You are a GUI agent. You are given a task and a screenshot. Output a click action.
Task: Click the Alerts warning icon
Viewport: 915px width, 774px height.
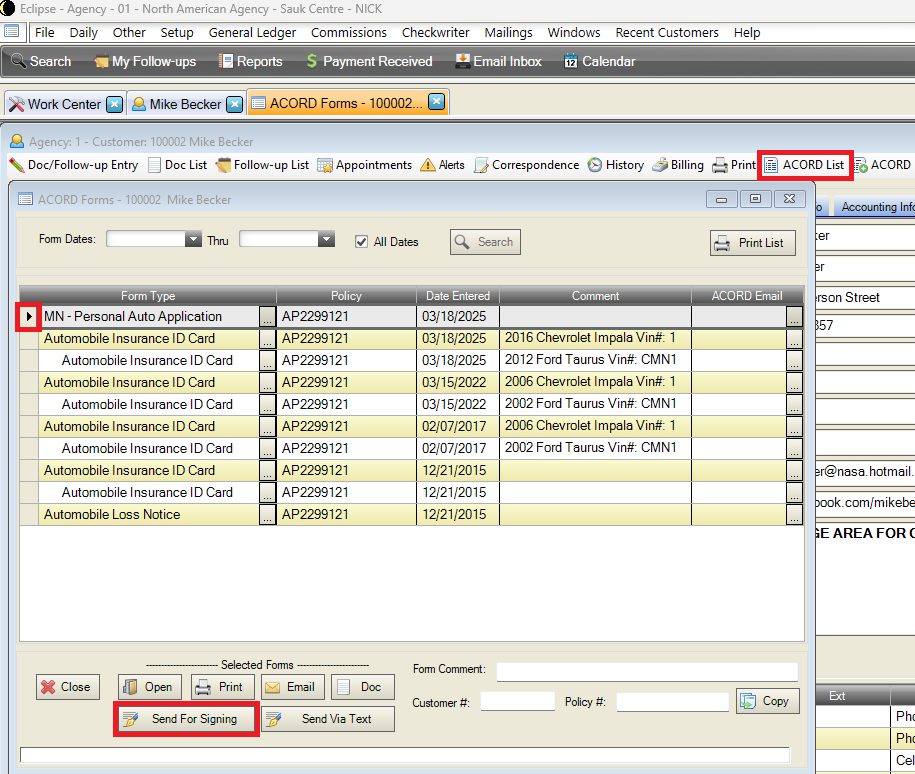pyautogui.click(x=427, y=165)
